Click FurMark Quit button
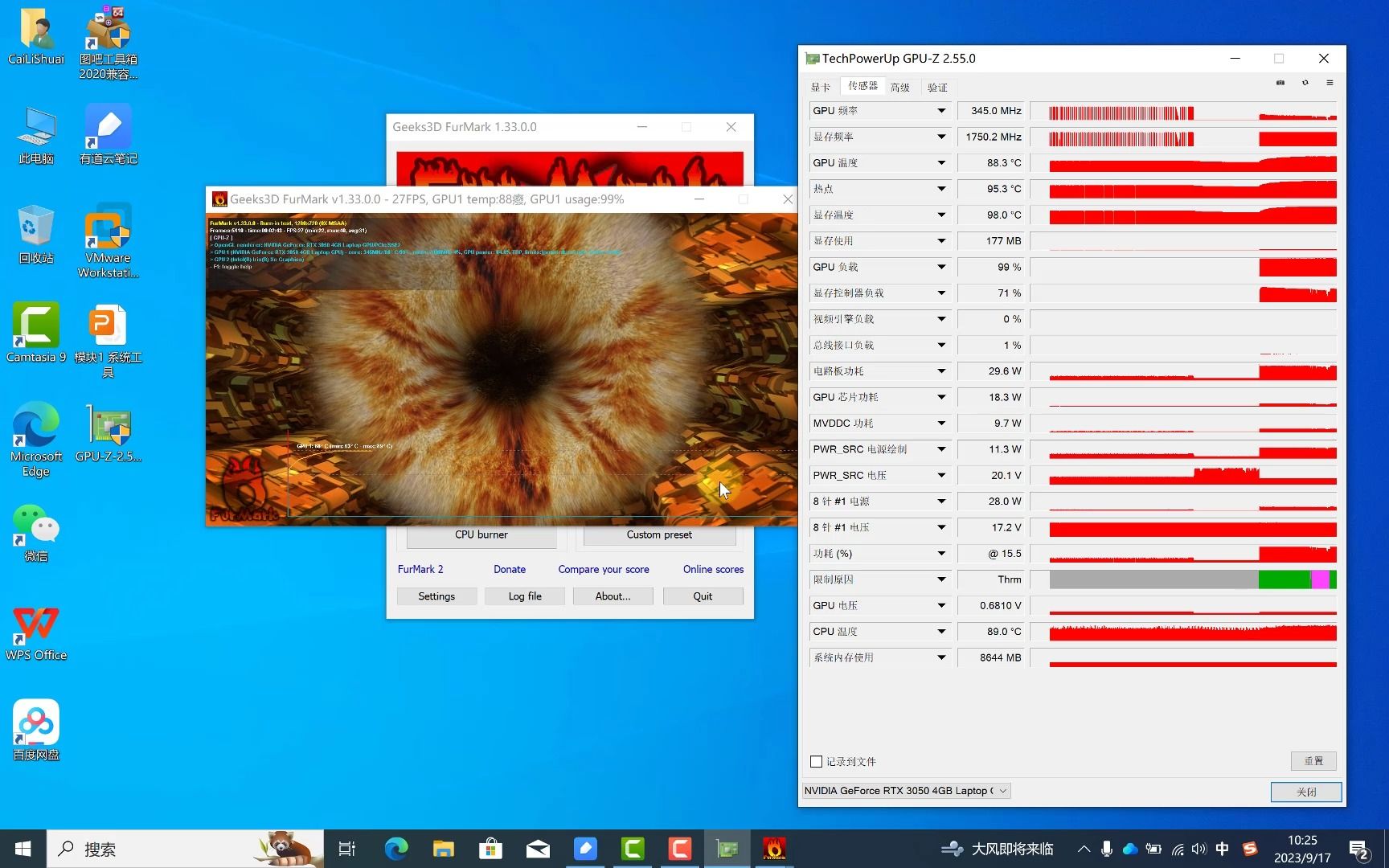The image size is (1389, 868). coord(703,596)
